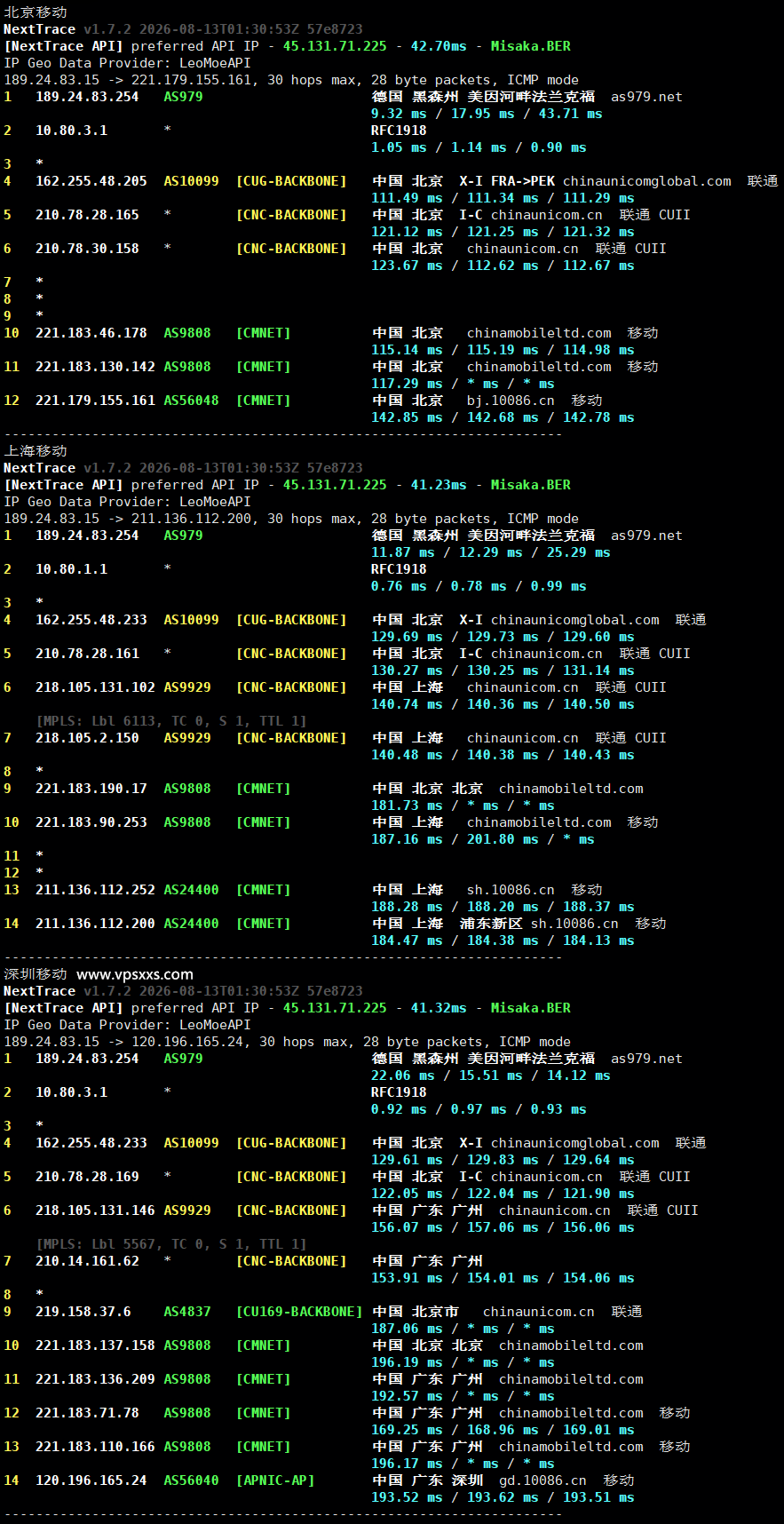Screen dimensions: 784x1524
Task: Click hop IP 218.105.131.146
Action: (x=95, y=1210)
